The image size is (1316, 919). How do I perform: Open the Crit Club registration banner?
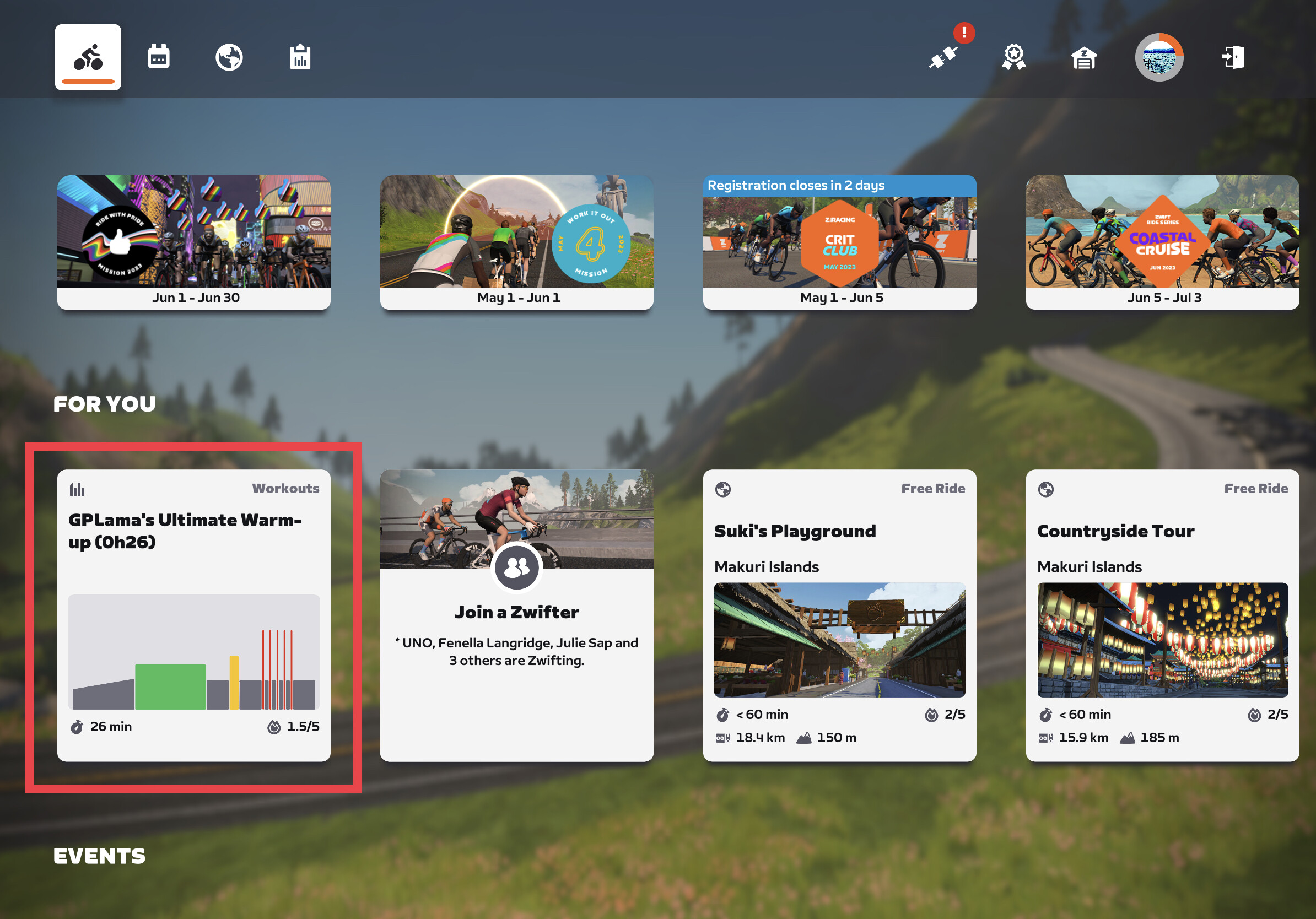click(x=839, y=241)
